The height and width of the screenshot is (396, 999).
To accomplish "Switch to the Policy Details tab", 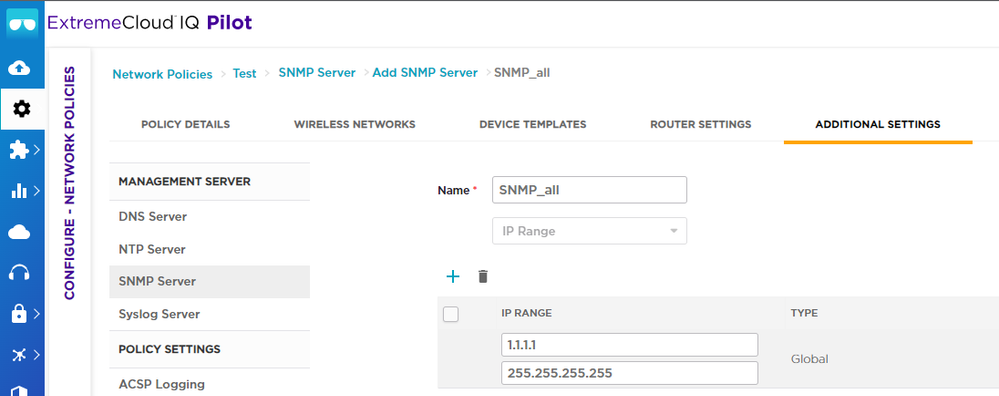I will (x=185, y=124).
